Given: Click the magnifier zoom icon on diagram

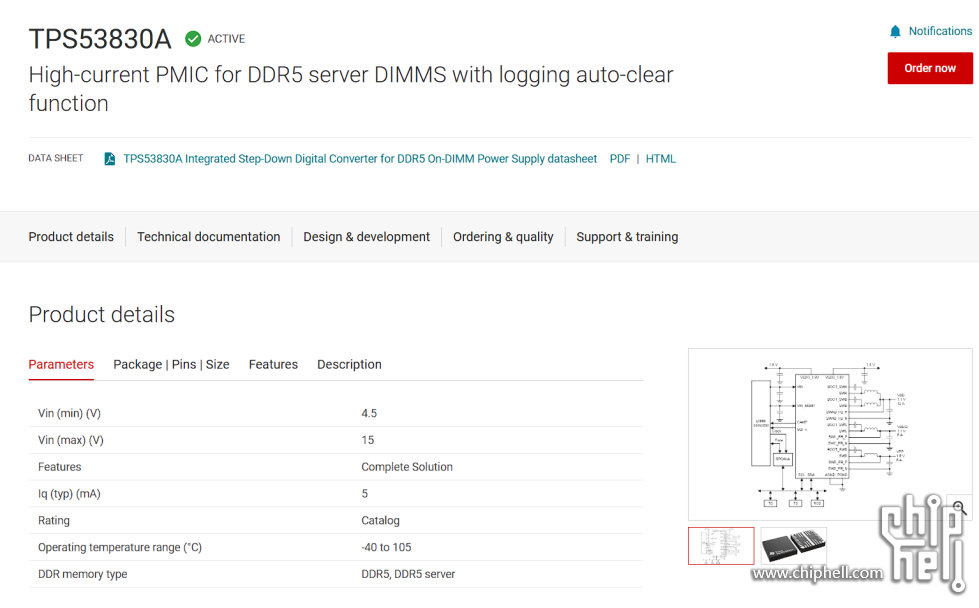Looking at the screenshot, I should (959, 508).
